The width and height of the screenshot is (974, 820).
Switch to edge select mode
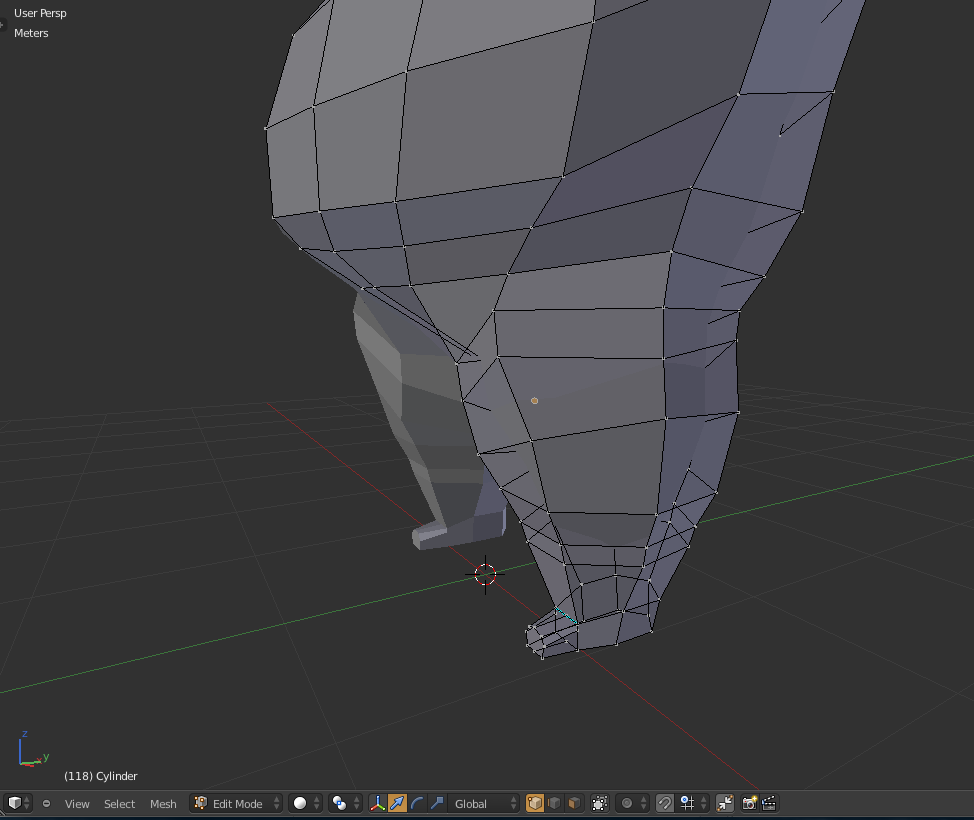tap(554, 803)
